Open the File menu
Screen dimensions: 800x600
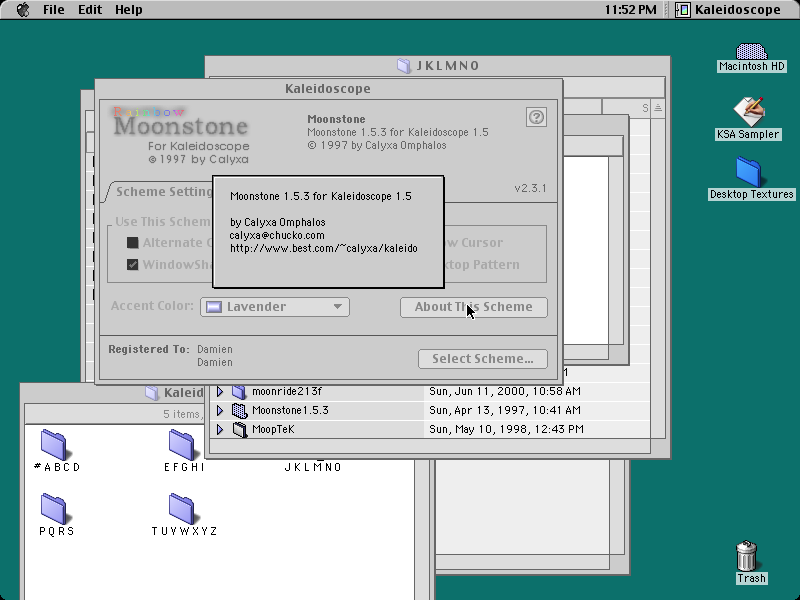[54, 10]
